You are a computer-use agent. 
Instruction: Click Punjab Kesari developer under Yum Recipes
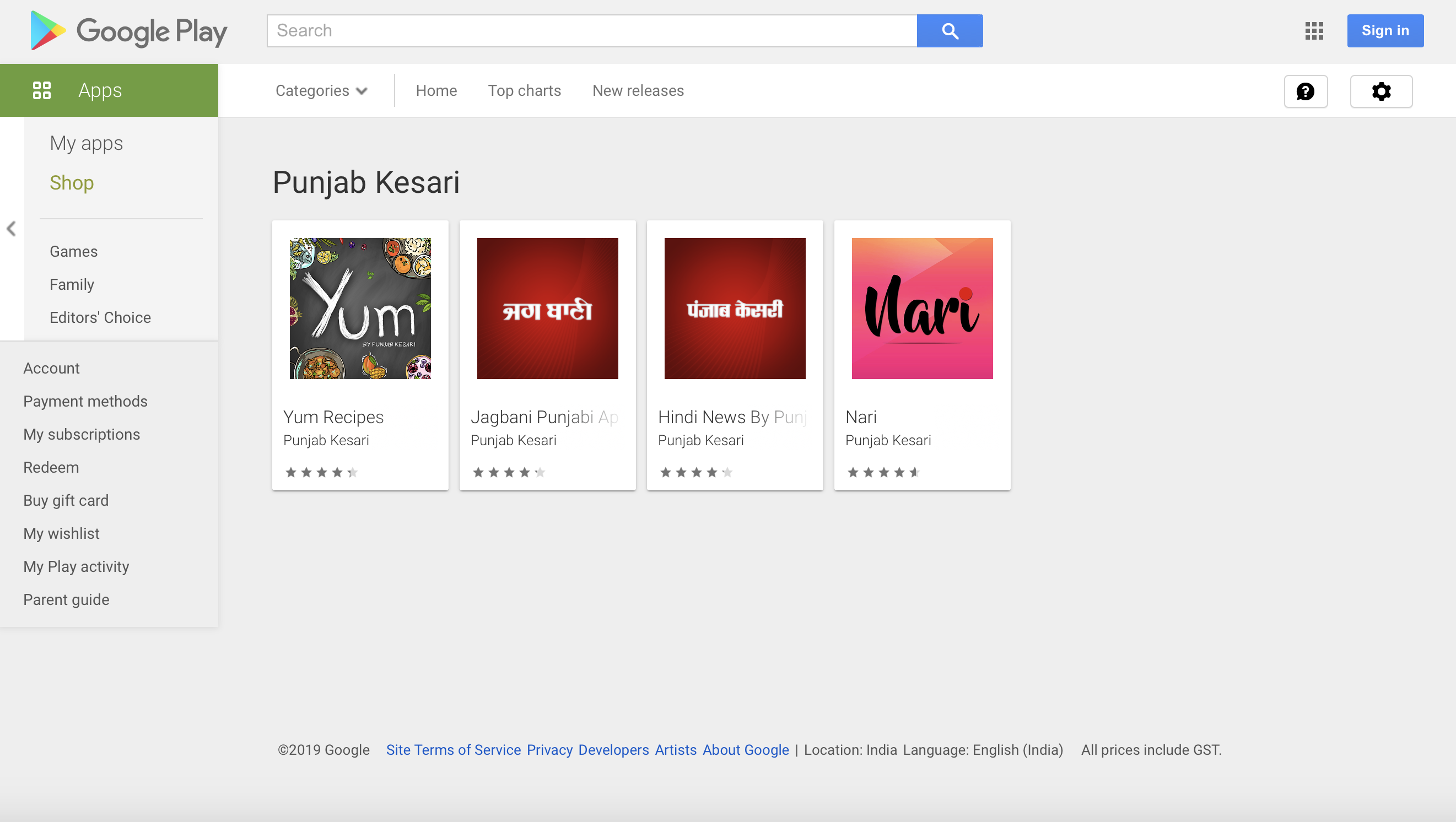(x=326, y=440)
